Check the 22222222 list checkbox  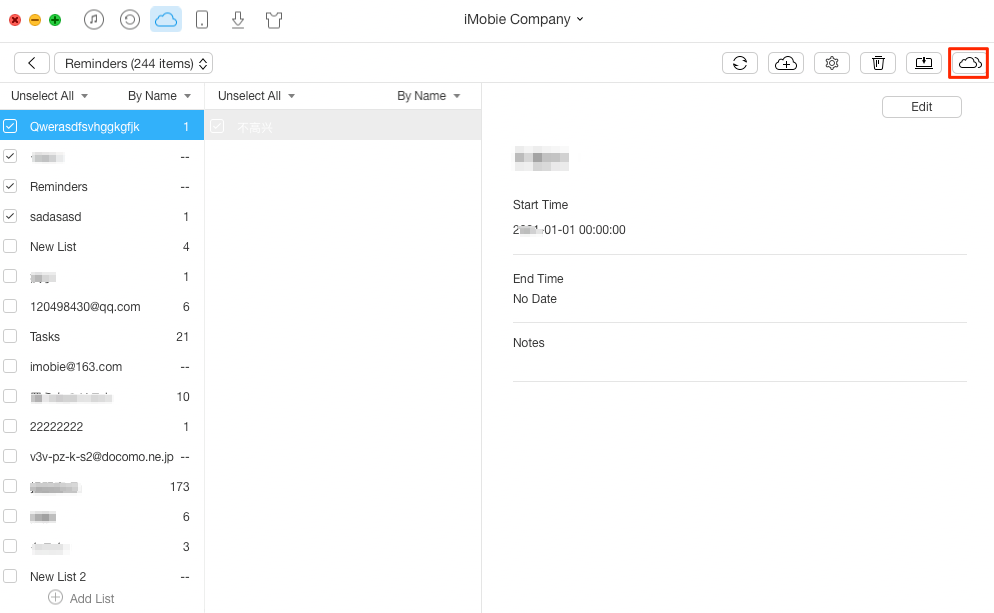10,426
